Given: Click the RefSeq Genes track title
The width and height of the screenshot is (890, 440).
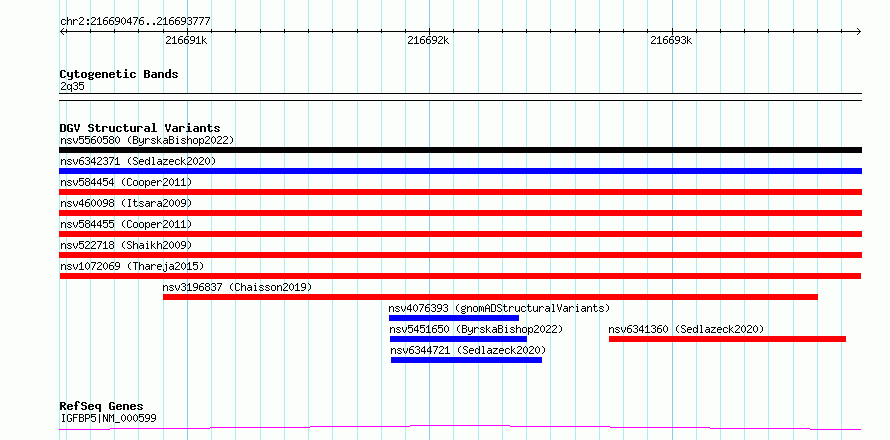Looking at the screenshot, I should (102, 406).
